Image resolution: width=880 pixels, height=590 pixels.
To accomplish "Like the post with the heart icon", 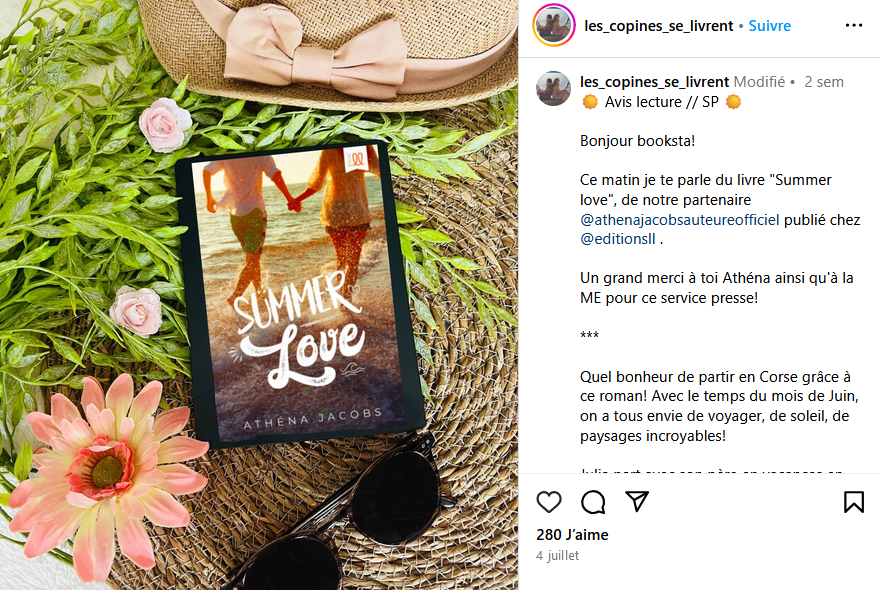I will [548, 502].
